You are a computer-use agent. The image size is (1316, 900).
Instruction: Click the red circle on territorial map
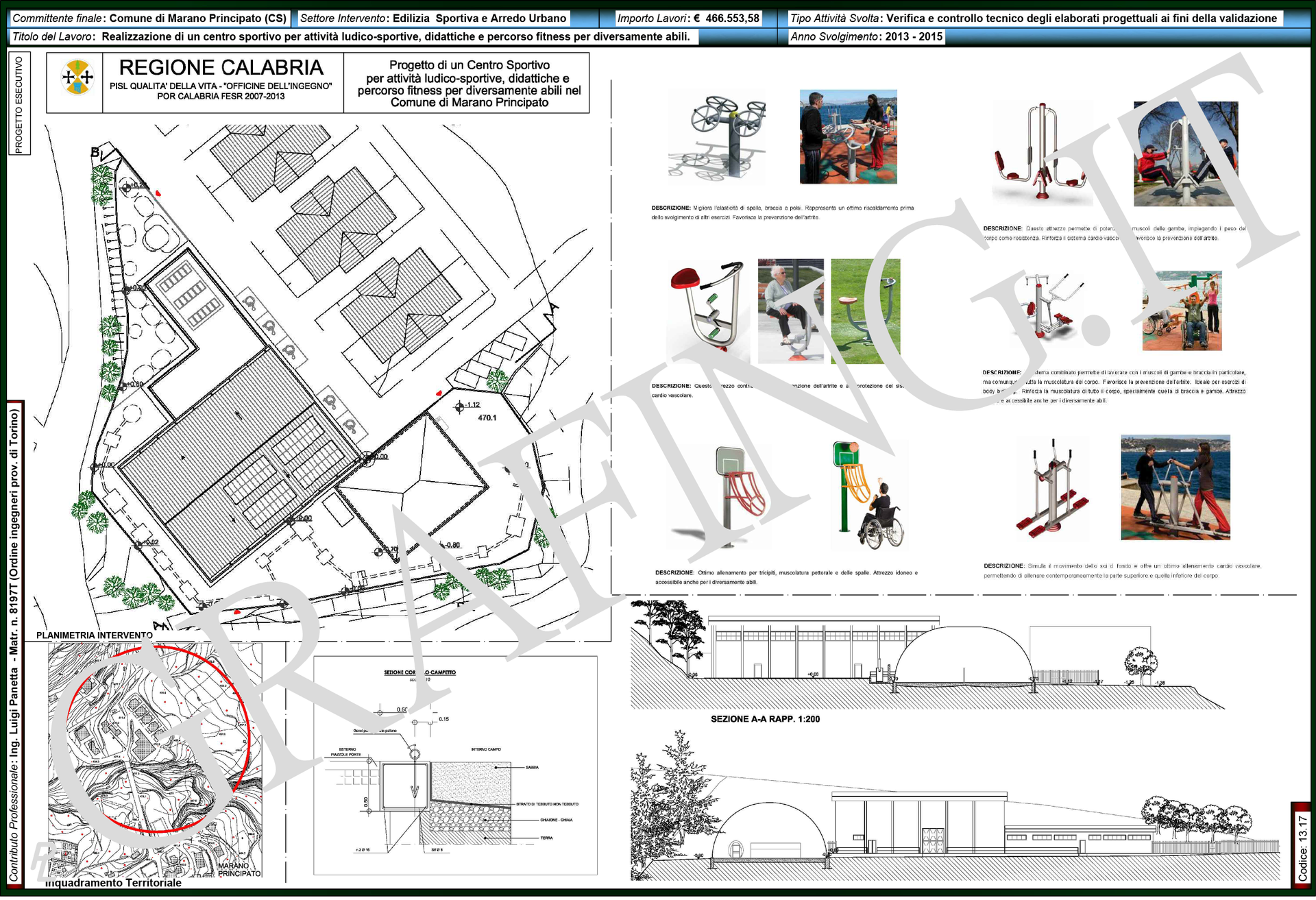coord(158,739)
